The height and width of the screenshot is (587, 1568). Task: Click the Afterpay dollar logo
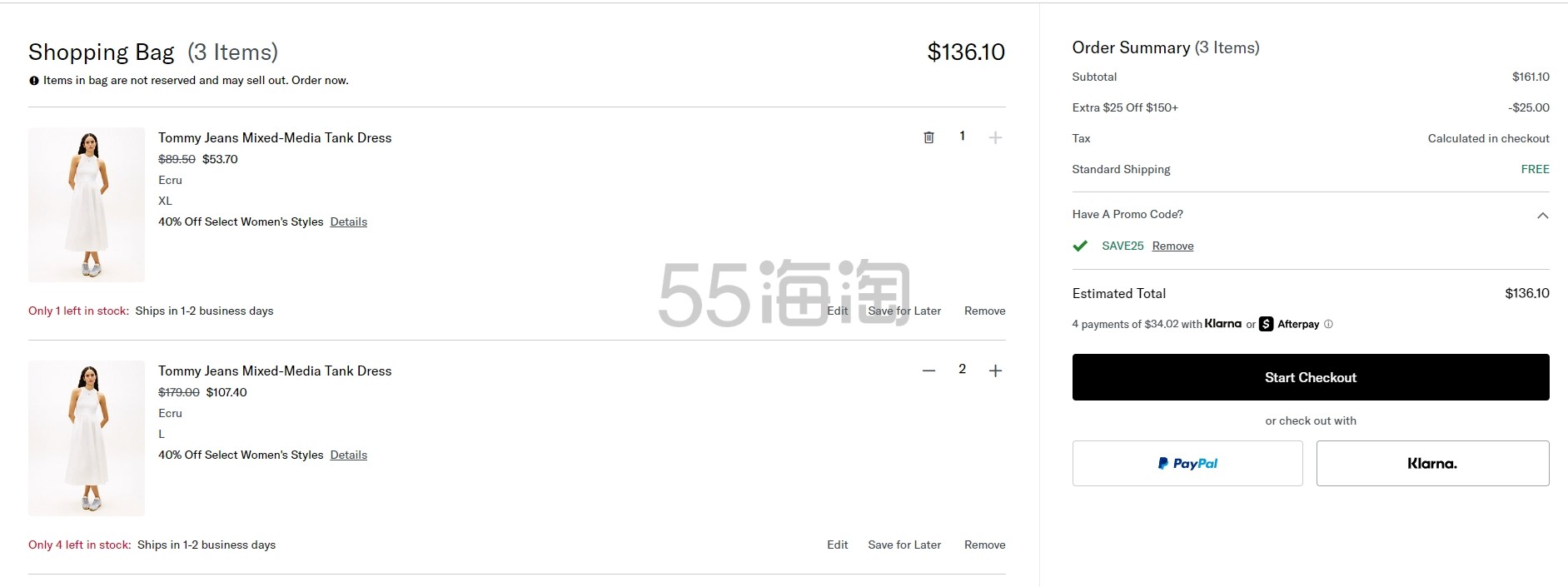[1265, 324]
